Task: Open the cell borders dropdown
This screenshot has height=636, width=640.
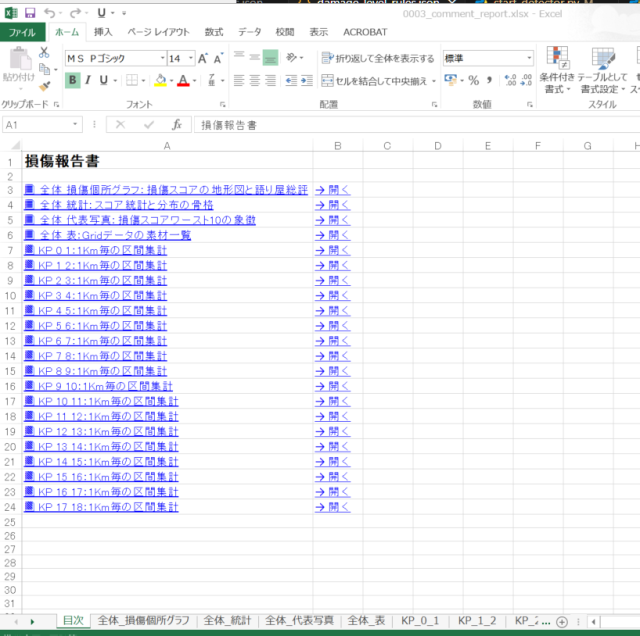Action: tap(143, 80)
